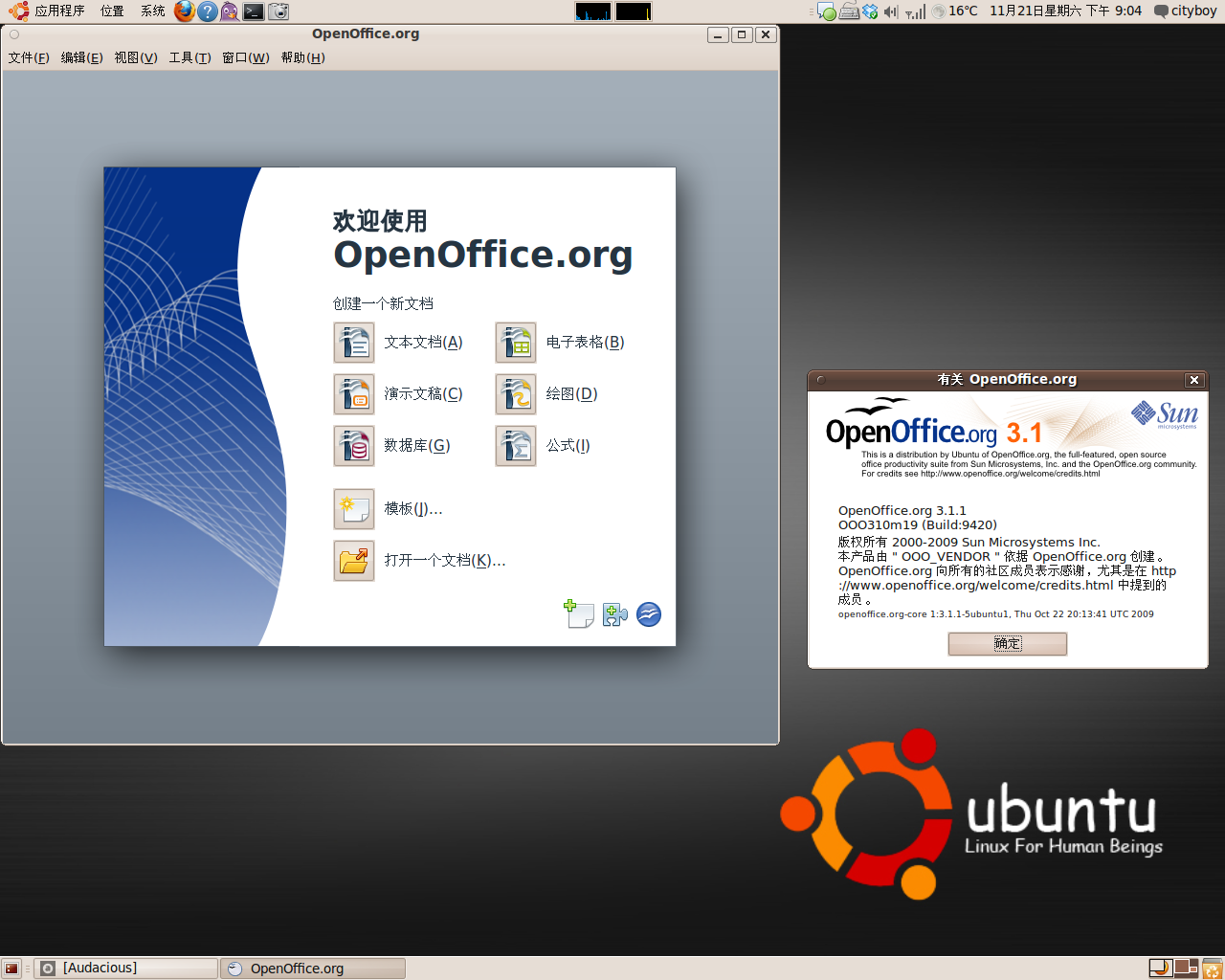Click 'OpenOffice.org 3.1.1' version text

tap(902, 511)
